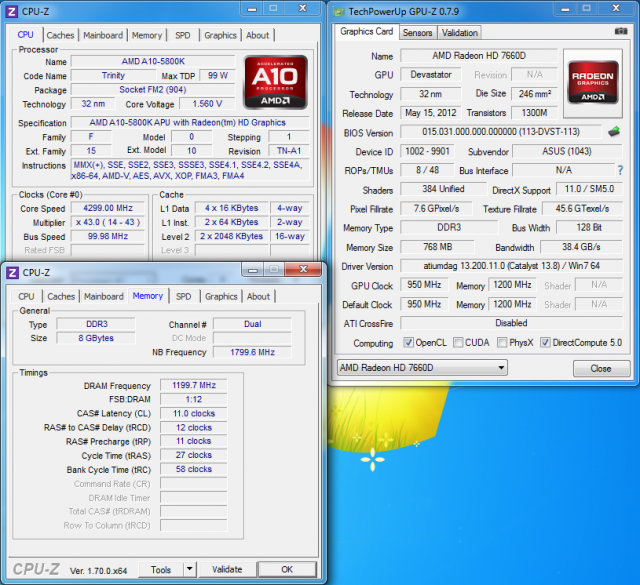Switch to About tab in bottom CPU-Z window

[258, 296]
